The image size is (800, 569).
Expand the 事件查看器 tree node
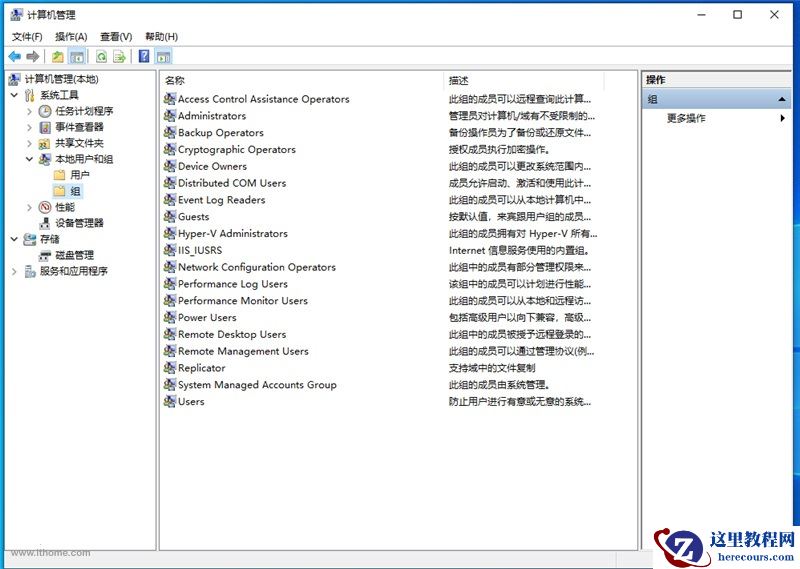pos(29,127)
